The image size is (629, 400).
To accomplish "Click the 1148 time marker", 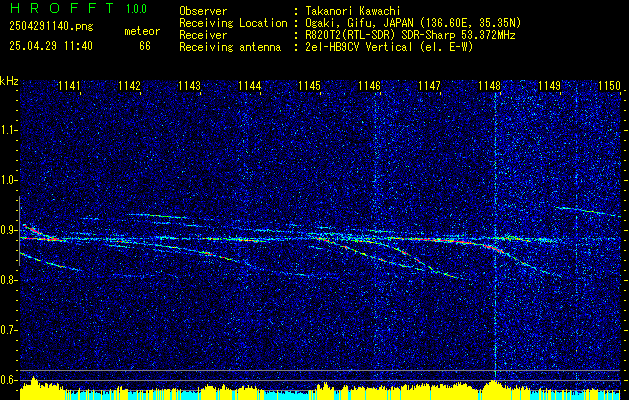I will click(x=489, y=85).
